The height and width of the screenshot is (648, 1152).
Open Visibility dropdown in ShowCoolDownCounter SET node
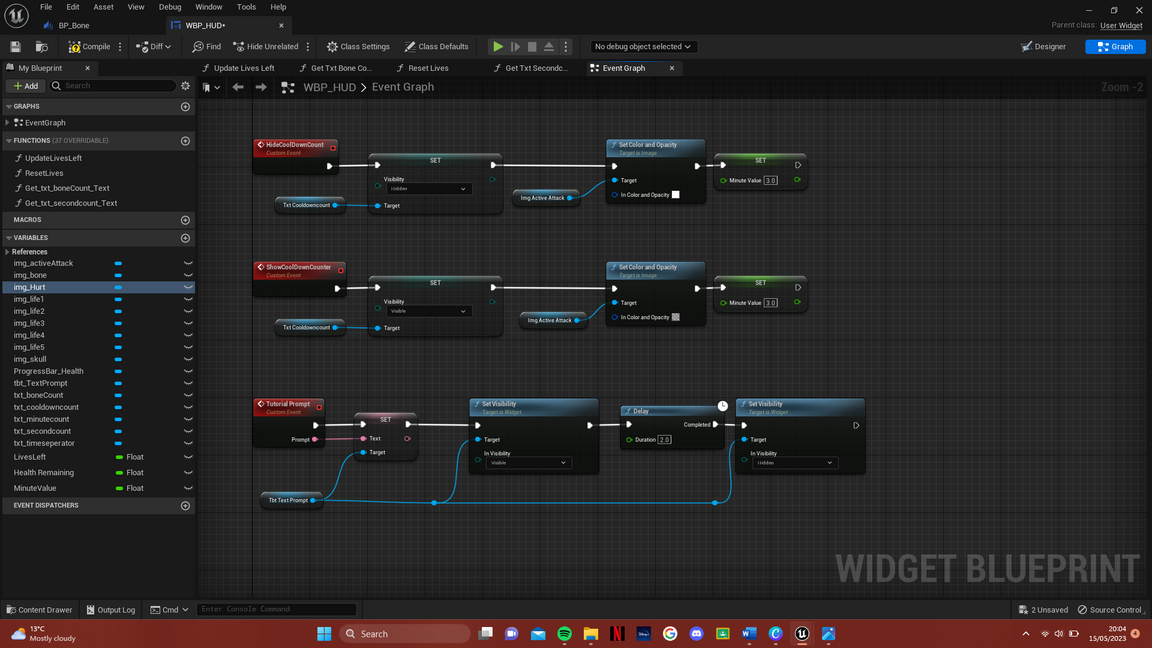click(x=427, y=311)
